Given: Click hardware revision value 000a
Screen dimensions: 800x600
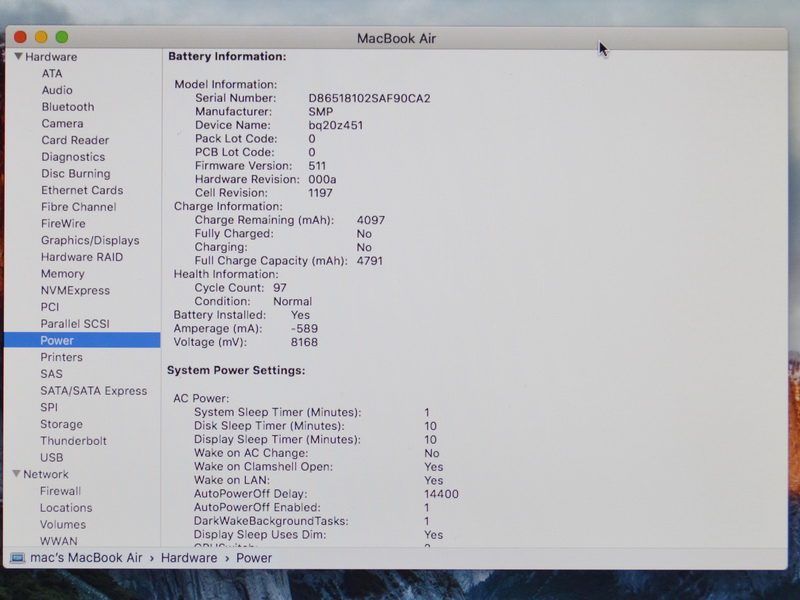Looking at the screenshot, I should (322, 180).
